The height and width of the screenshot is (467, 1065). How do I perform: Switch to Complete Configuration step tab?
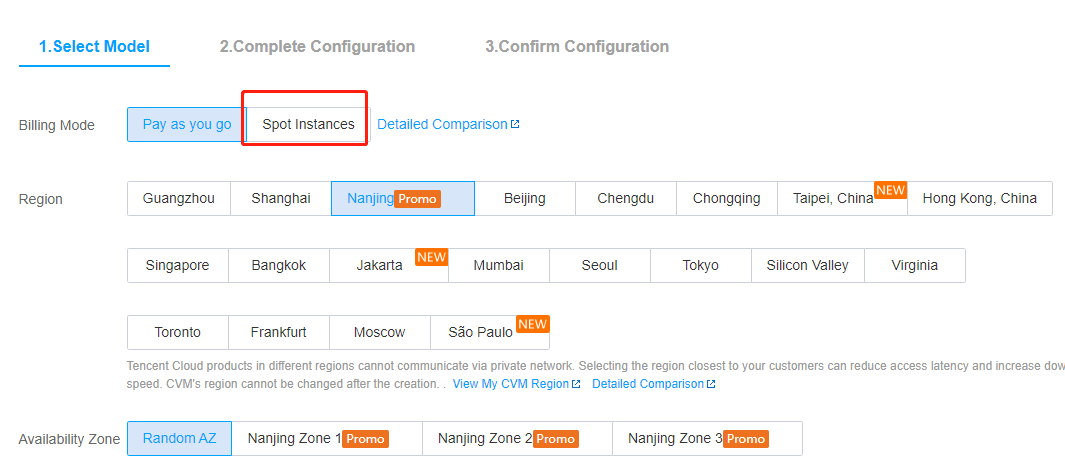(317, 47)
